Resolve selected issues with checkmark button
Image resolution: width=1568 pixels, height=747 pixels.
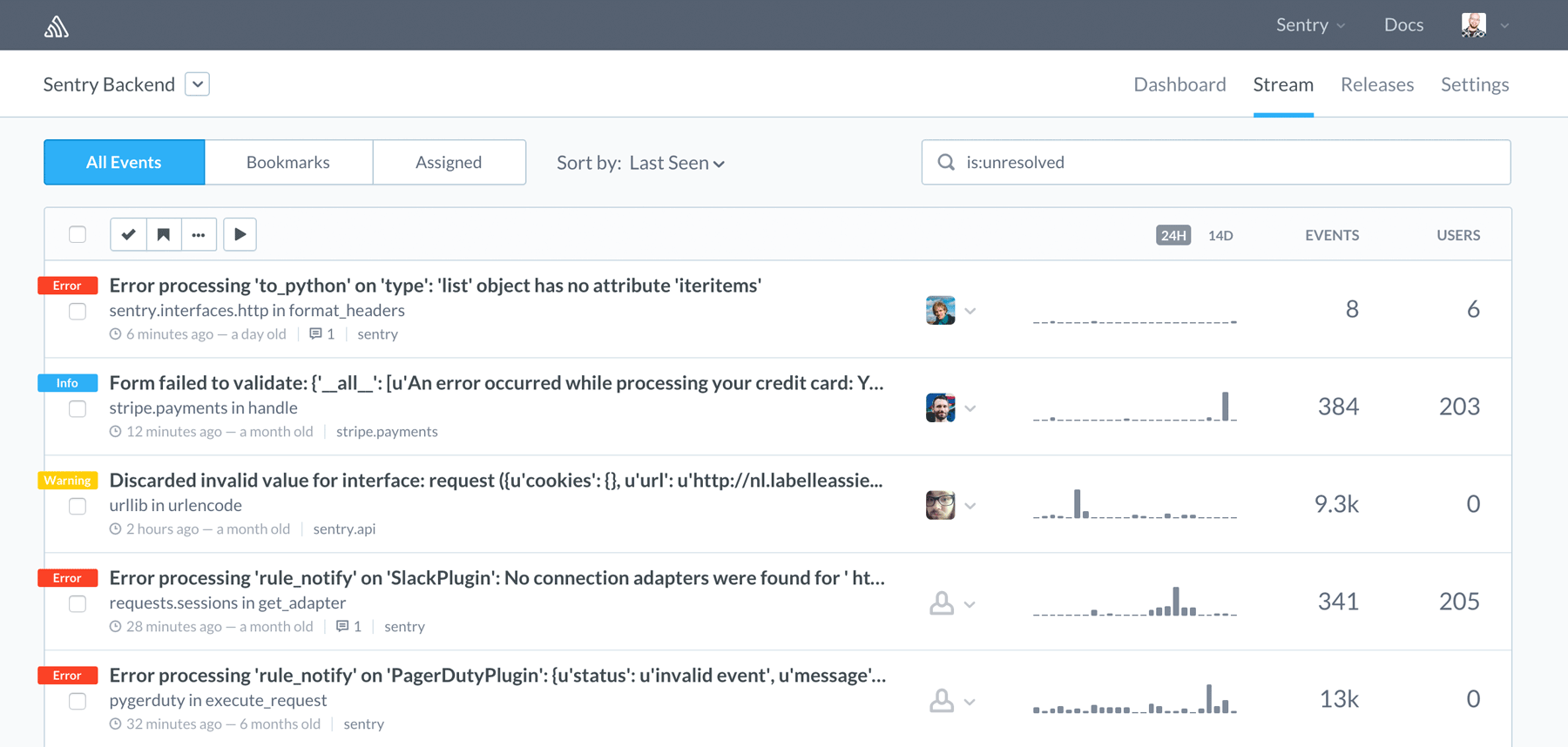pos(128,234)
